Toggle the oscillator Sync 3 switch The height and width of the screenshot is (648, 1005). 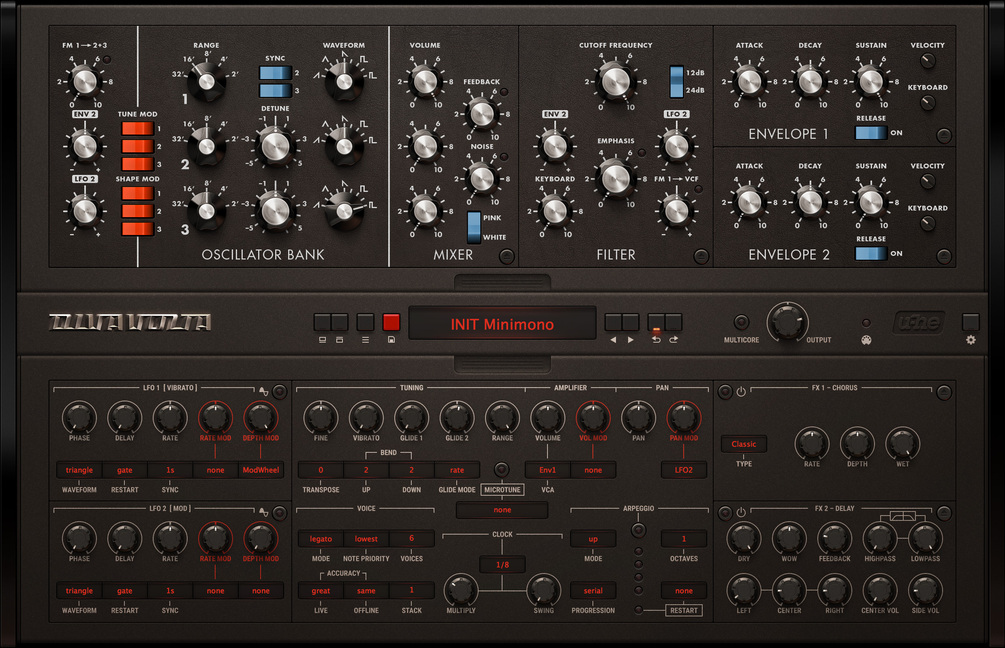[276, 90]
